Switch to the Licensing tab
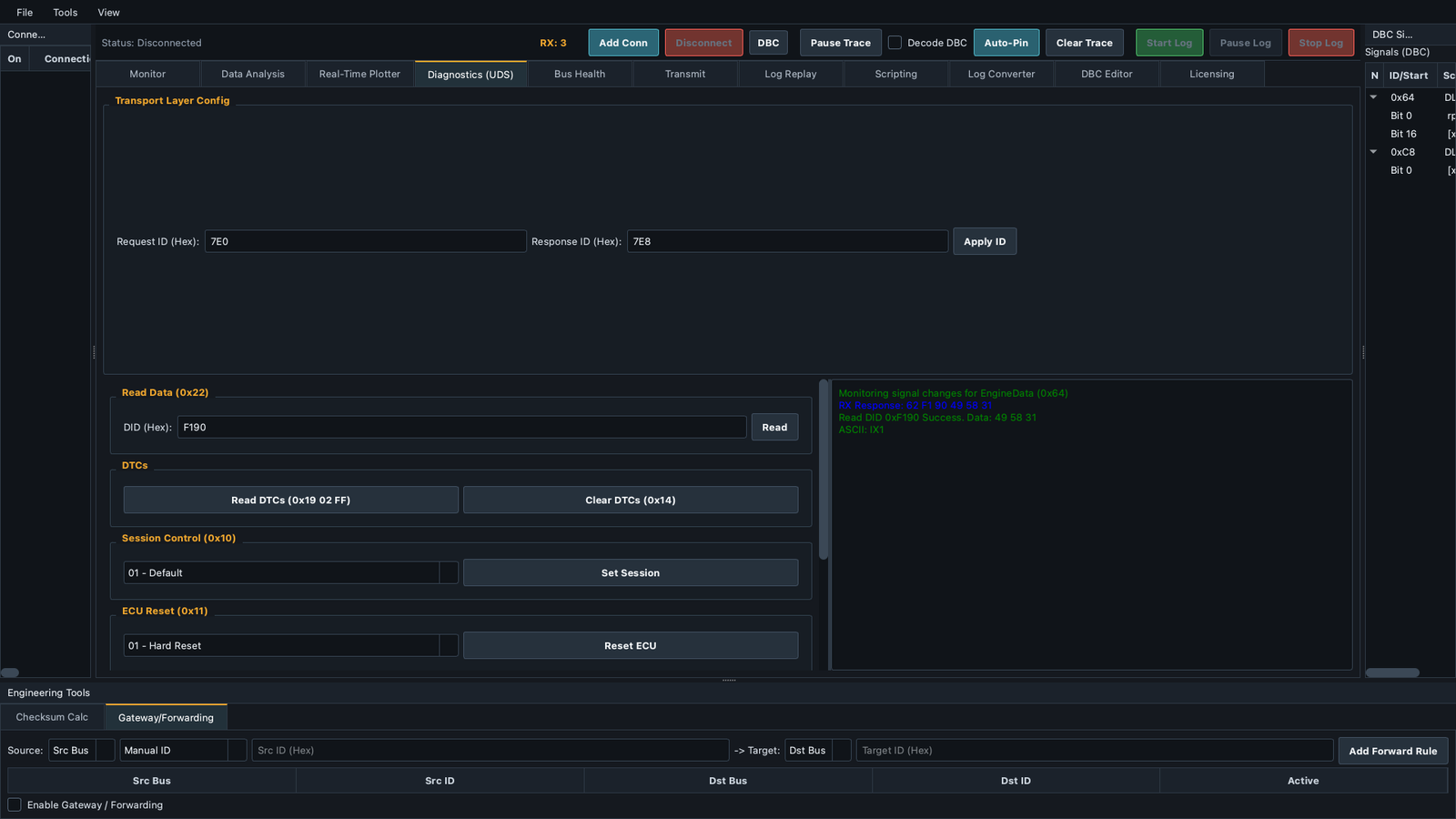The image size is (1456, 819). [1212, 74]
